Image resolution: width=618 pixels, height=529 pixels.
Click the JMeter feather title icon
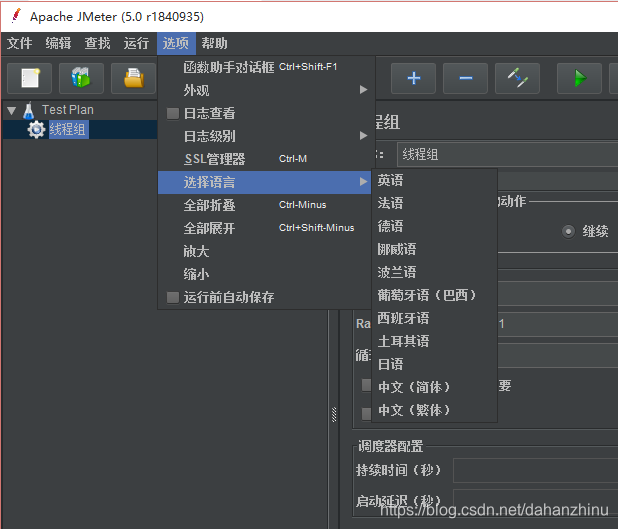click(16, 16)
